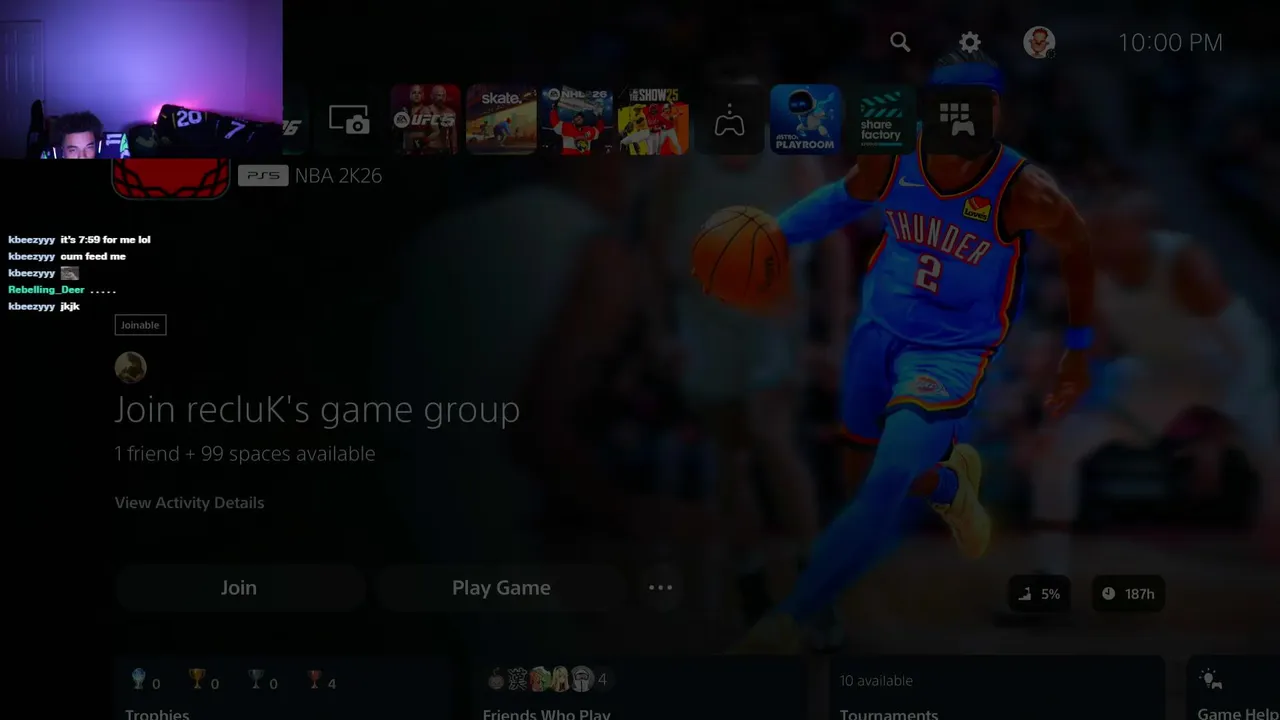Click the NBA 2K26 title text

click(x=338, y=175)
